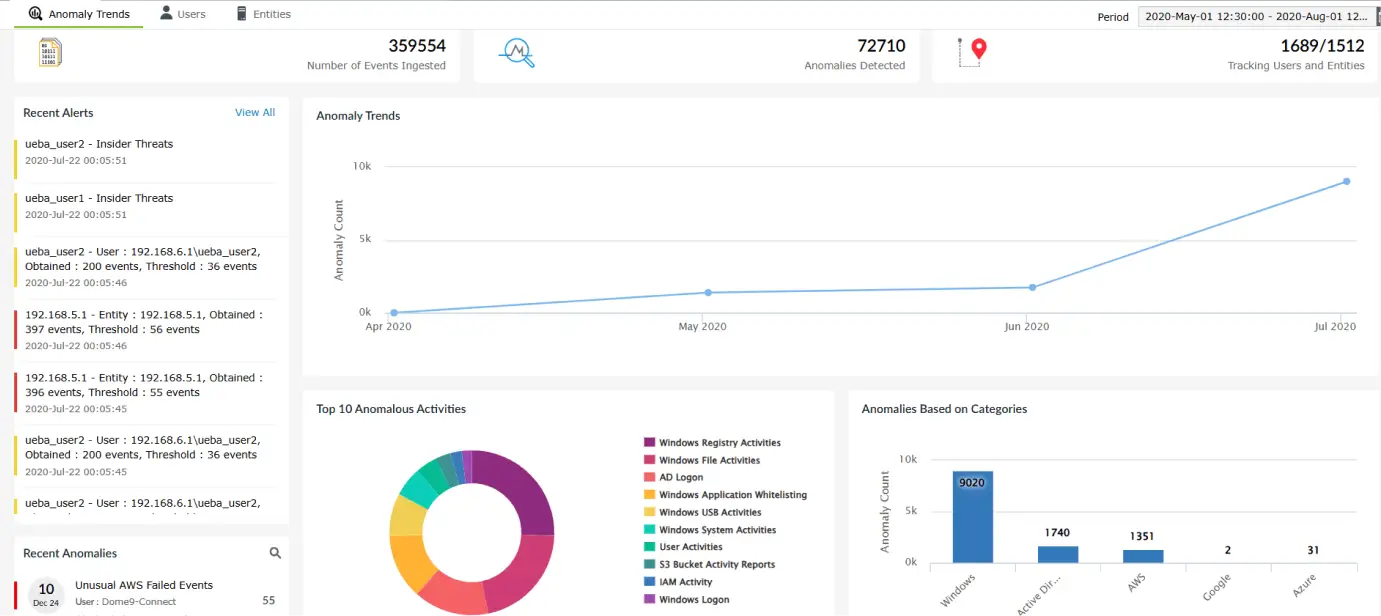
Task: Click the pink swatch for Windows File Activities
Action: point(651,459)
